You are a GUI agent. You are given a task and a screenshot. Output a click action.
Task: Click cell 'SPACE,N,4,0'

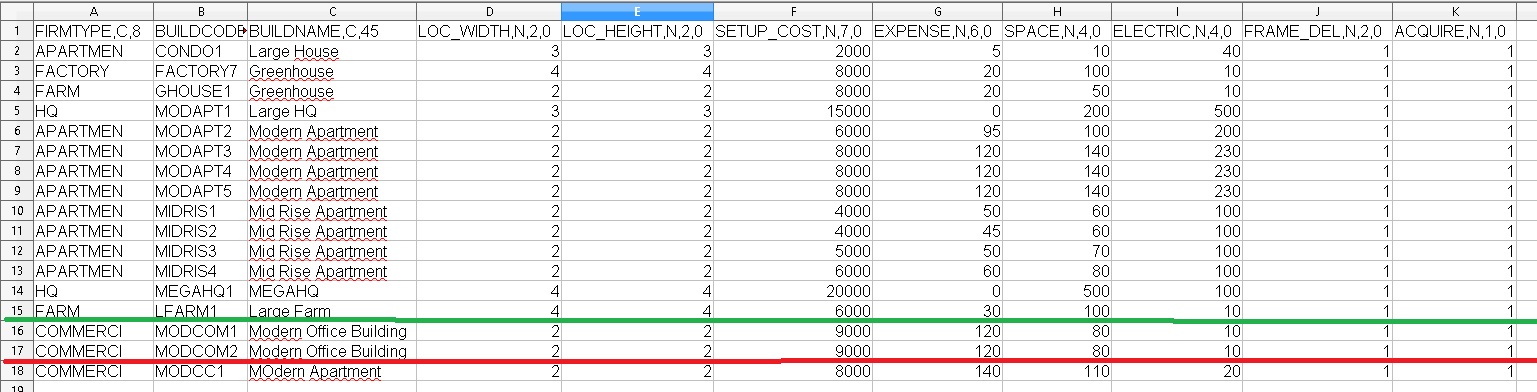click(1056, 31)
